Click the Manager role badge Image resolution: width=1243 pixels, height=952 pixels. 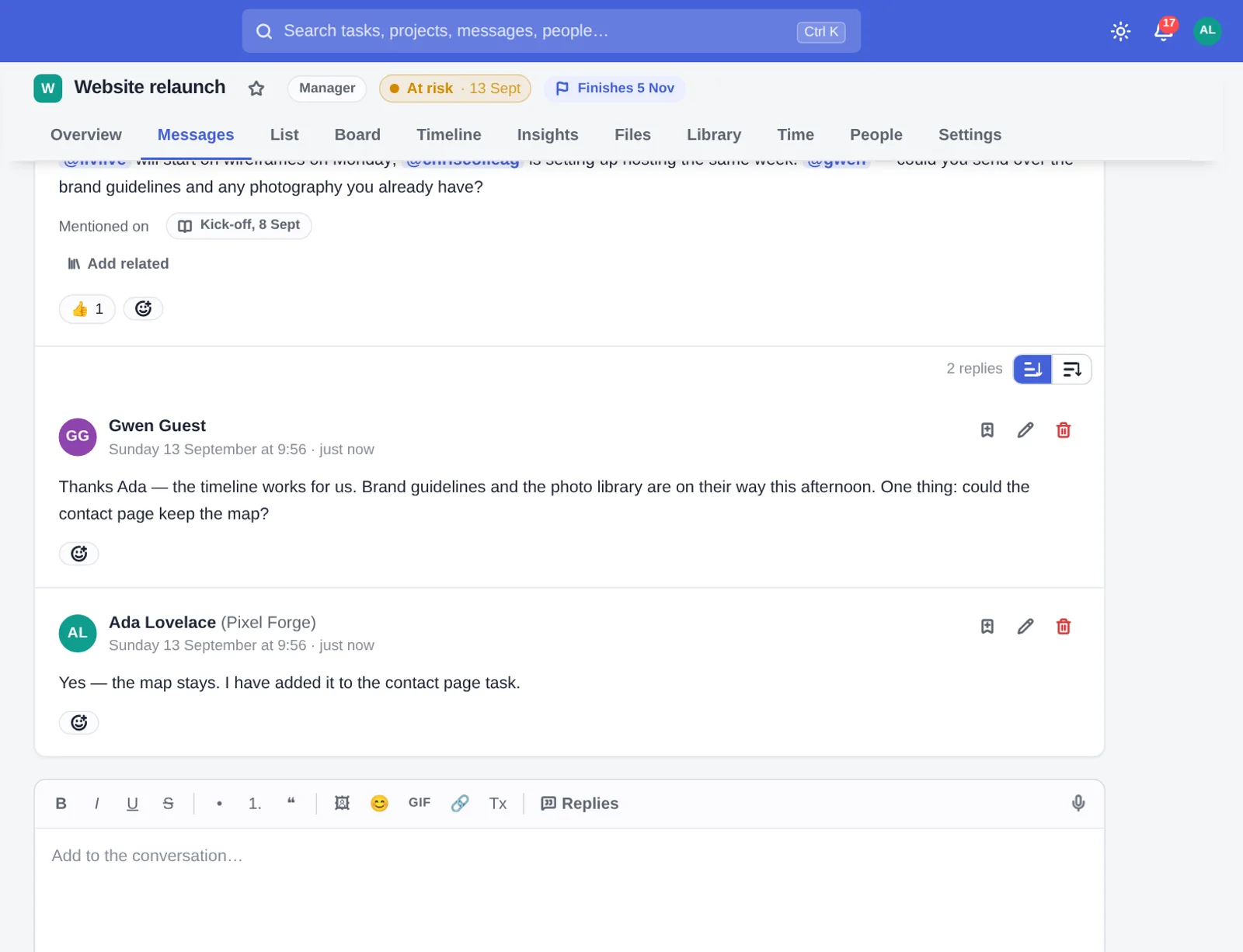pos(327,89)
